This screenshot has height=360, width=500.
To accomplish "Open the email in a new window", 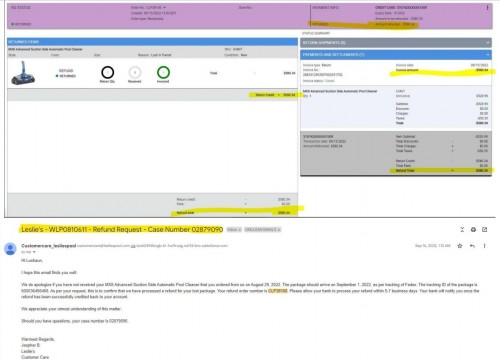I will pos(485,229).
